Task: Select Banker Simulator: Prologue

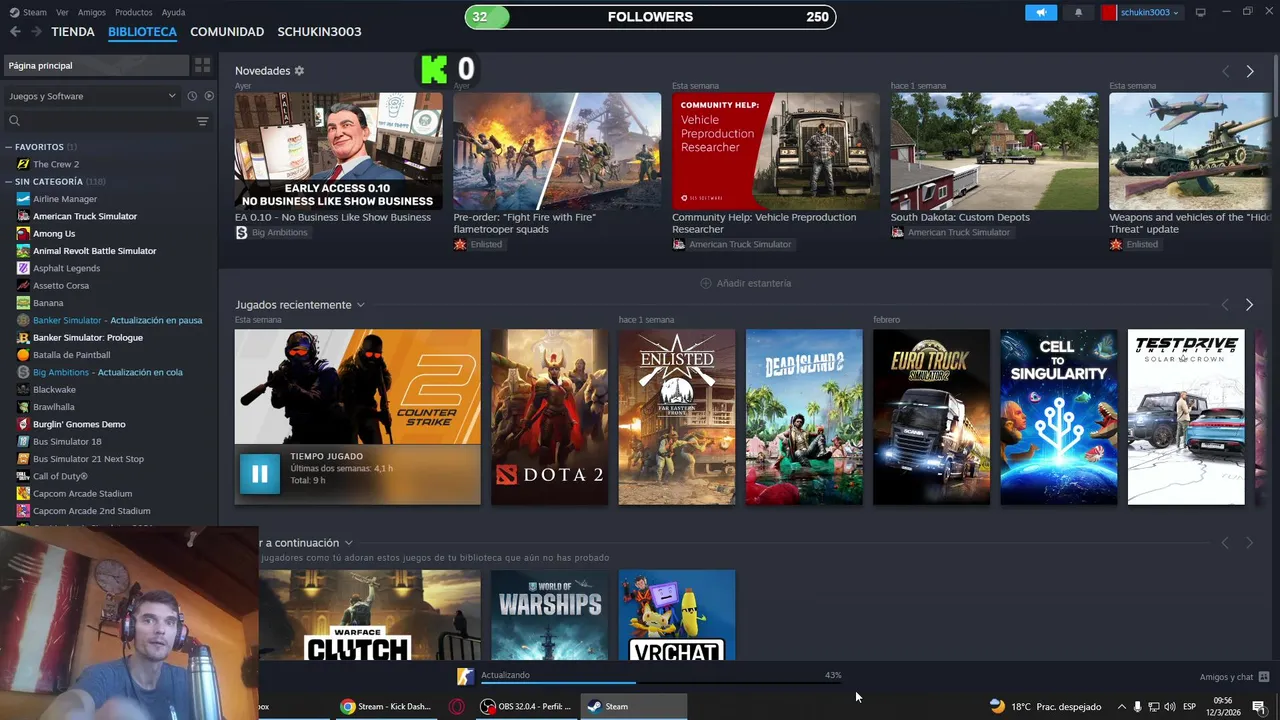Action: 88,337
